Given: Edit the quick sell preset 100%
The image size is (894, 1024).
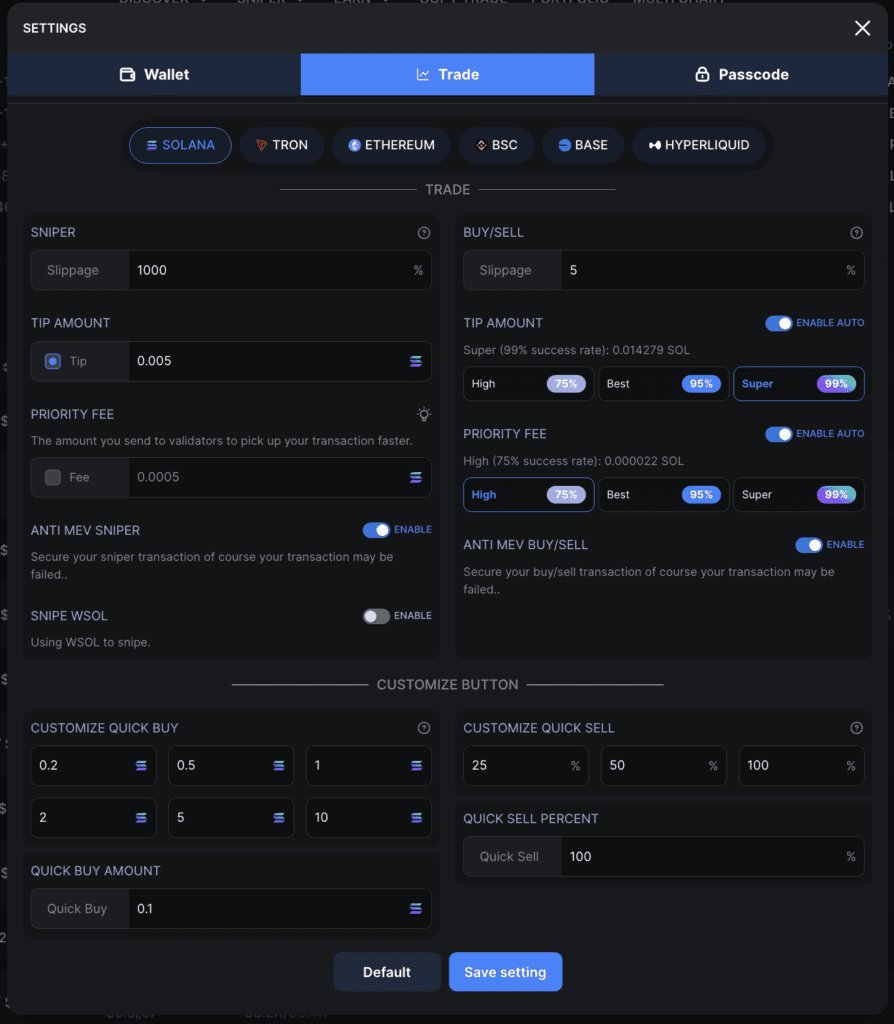Looking at the screenshot, I should [801, 765].
